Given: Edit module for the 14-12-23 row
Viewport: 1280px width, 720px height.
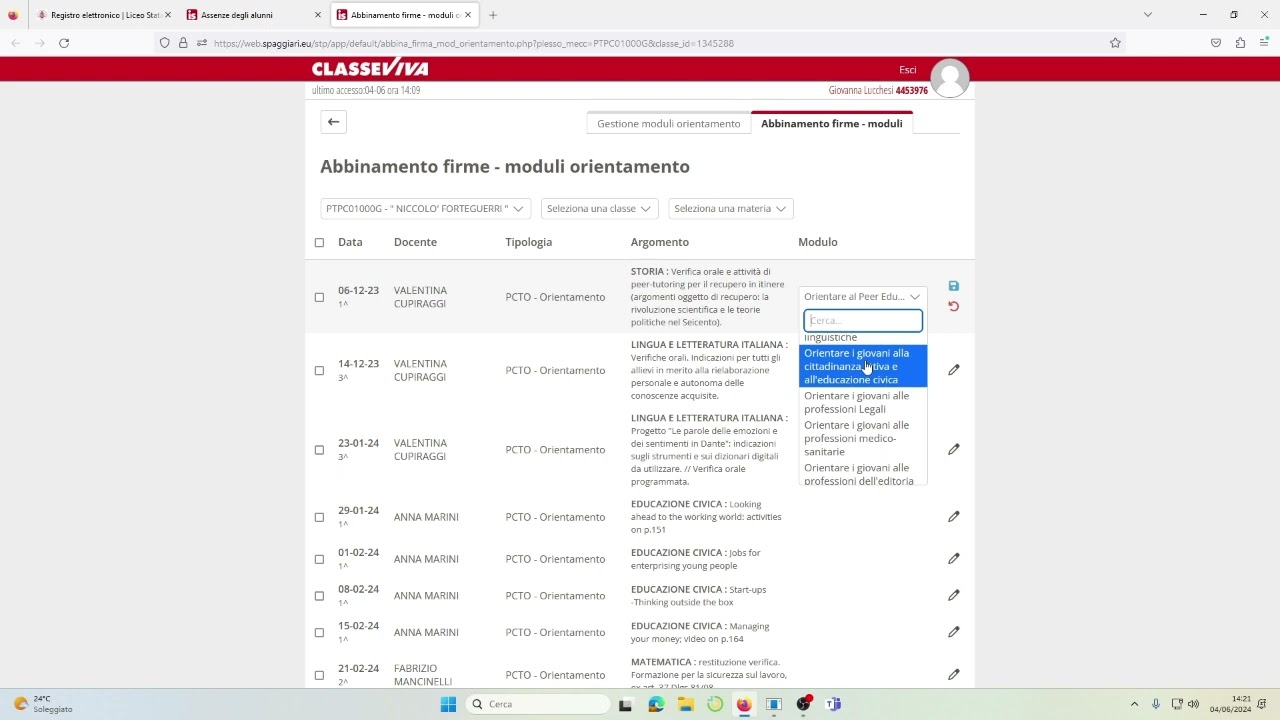Looking at the screenshot, I should [x=953, y=370].
